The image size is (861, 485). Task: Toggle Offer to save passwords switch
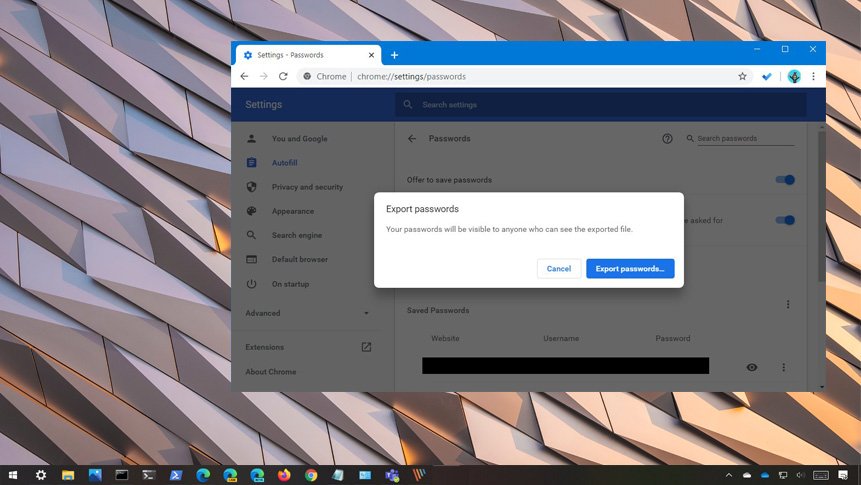pos(786,180)
